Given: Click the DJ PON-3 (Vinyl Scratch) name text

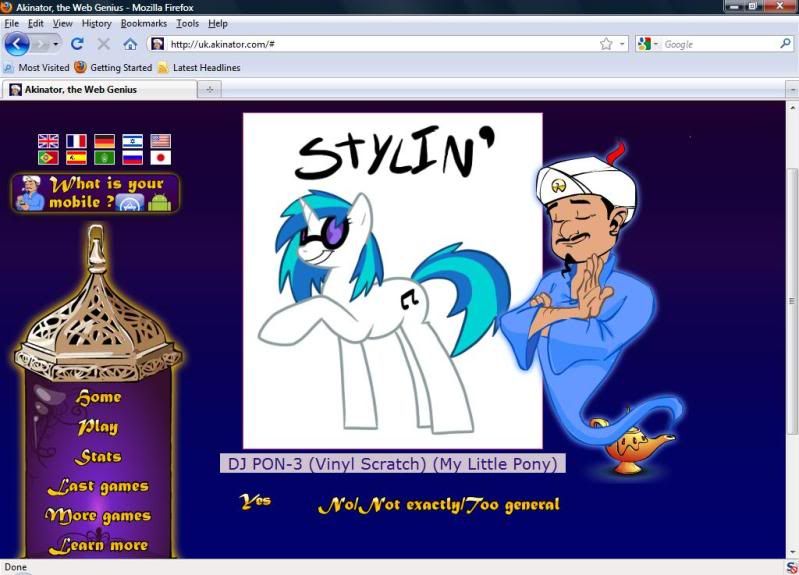Looking at the screenshot, I should click(x=392, y=463).
